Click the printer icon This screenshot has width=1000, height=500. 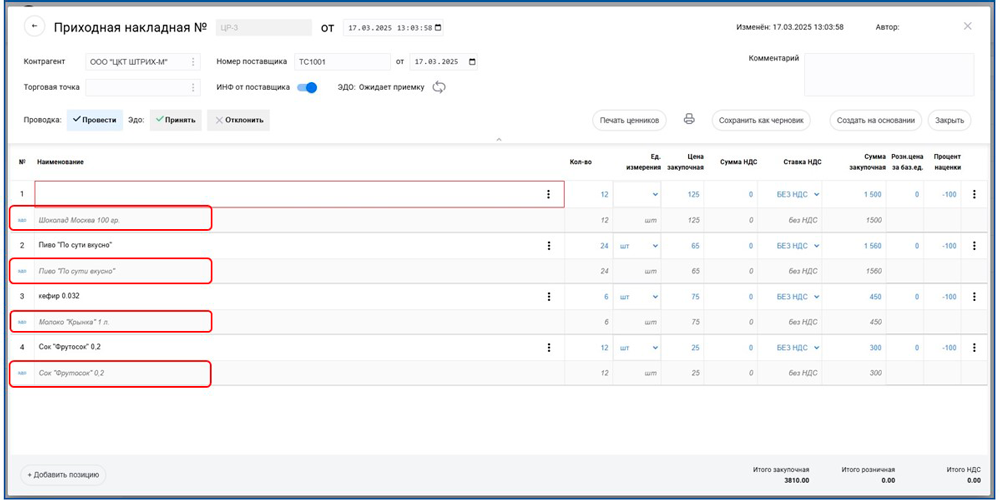pos(689,120)
